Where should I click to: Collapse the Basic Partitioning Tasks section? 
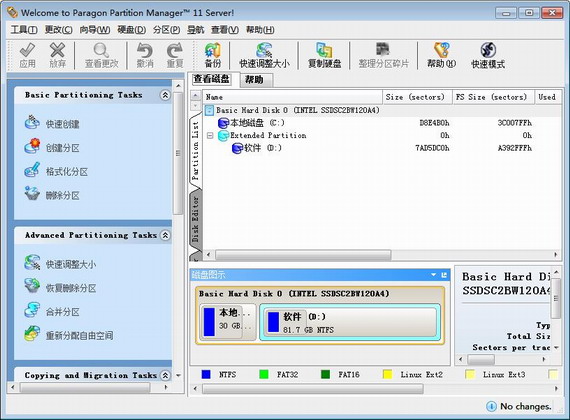coord(165,95)
